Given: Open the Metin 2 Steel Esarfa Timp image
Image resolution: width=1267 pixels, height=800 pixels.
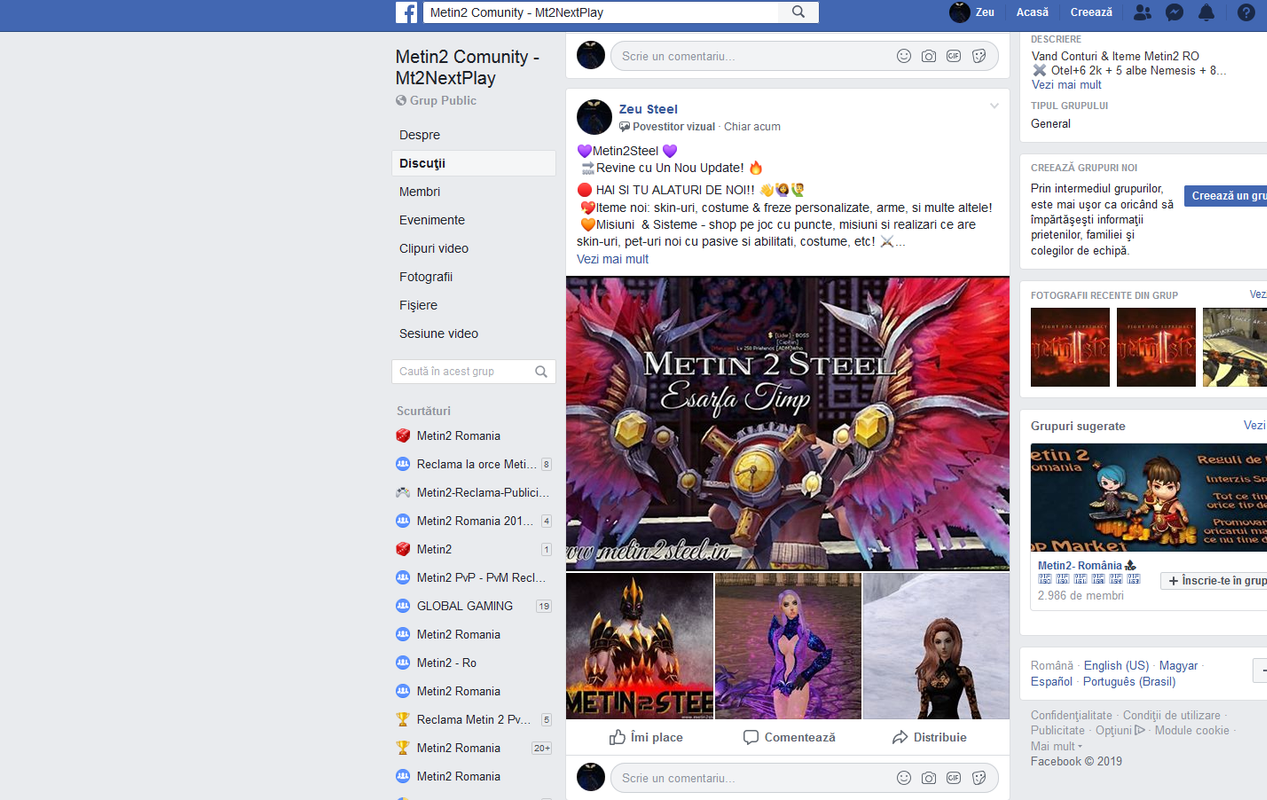Looking at the screenshot, I should click(788, 423).
